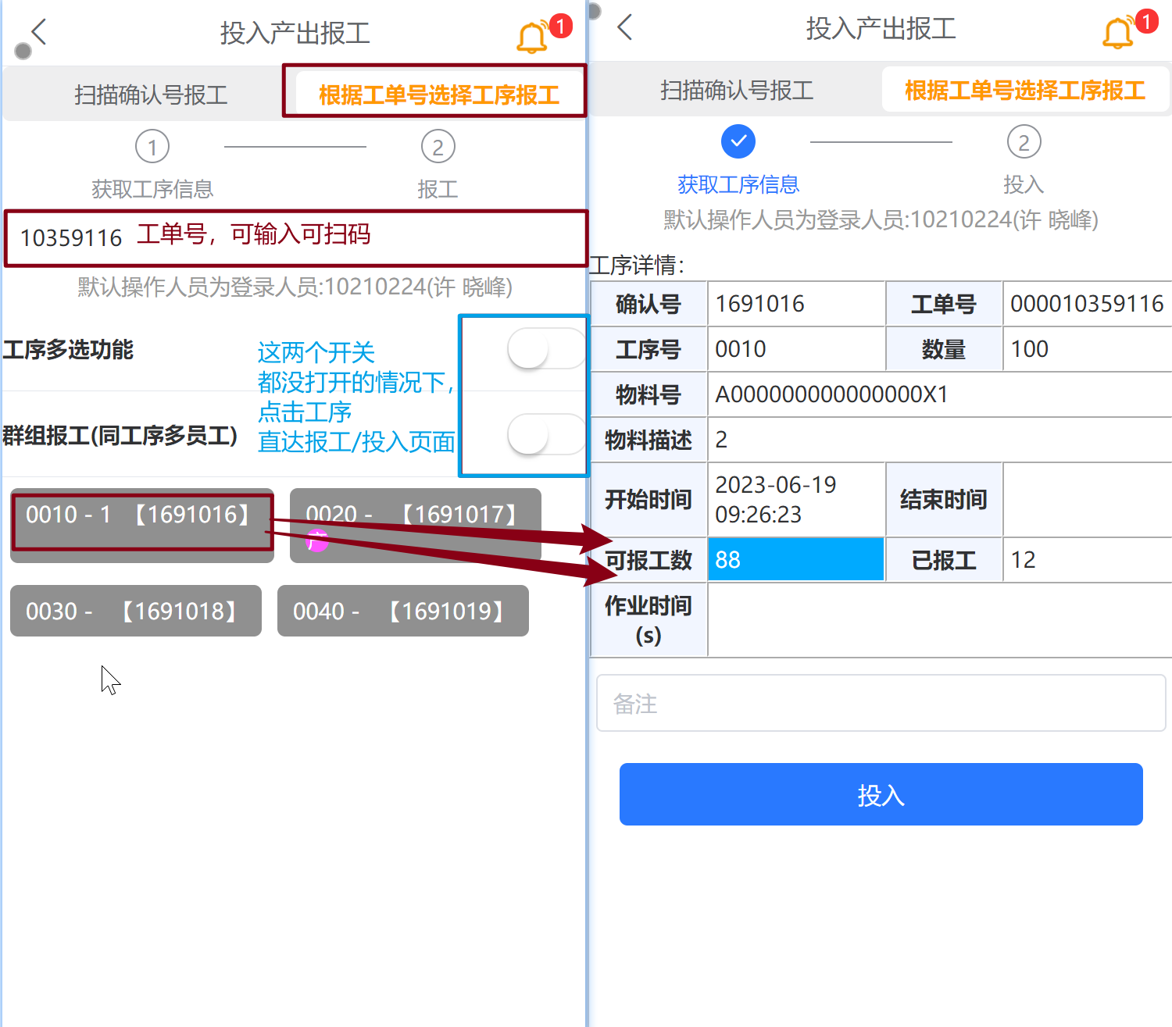The image size is (1172, 1027).
Task: Switch to 扫描确认号报工 tab on right
Action: pyautogui.click(x=736, y=90)
